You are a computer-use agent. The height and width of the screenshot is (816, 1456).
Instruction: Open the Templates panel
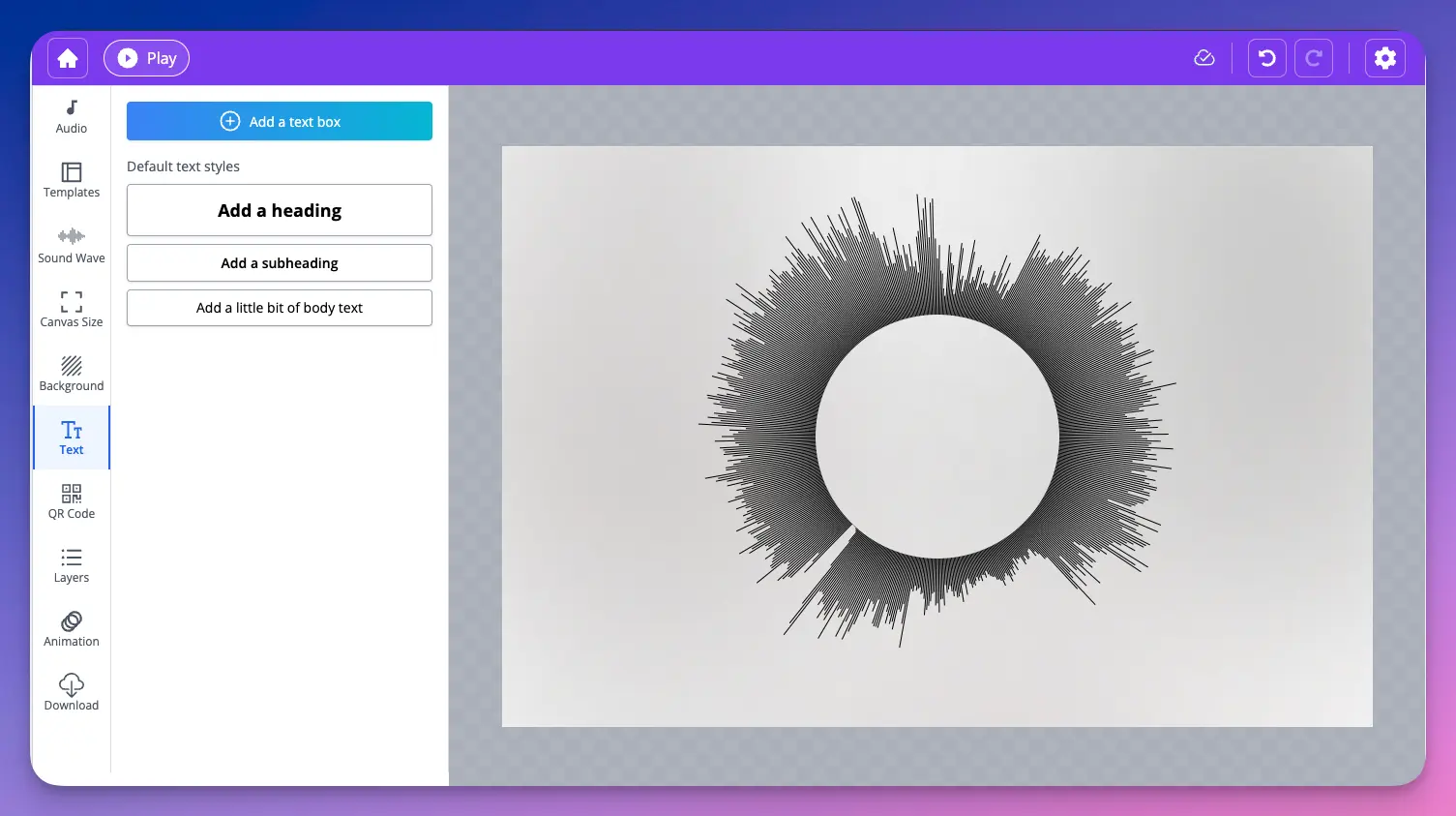(x=71, y=180)
